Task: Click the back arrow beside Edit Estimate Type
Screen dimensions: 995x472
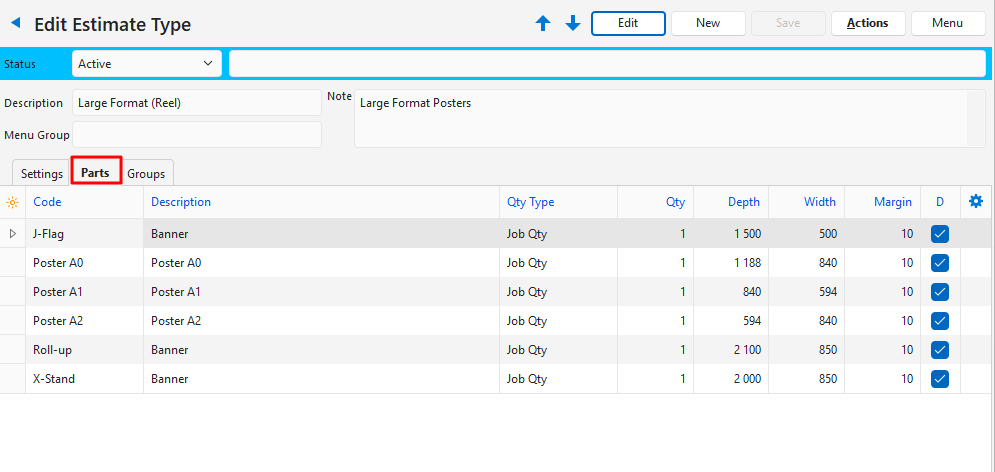Action: [x=15, y=24]
